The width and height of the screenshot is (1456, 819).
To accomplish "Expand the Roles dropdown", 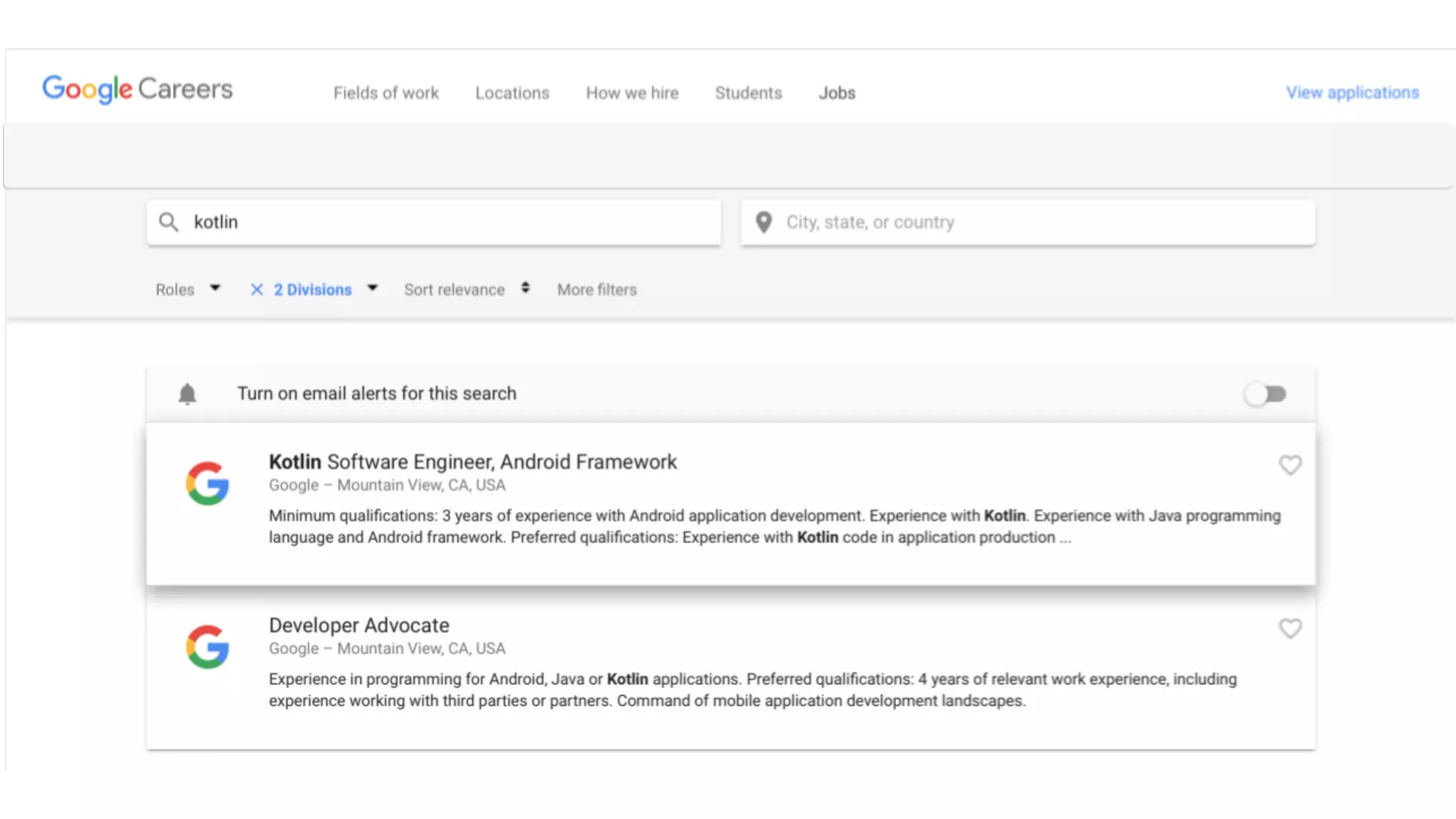I will click(188, 289).
